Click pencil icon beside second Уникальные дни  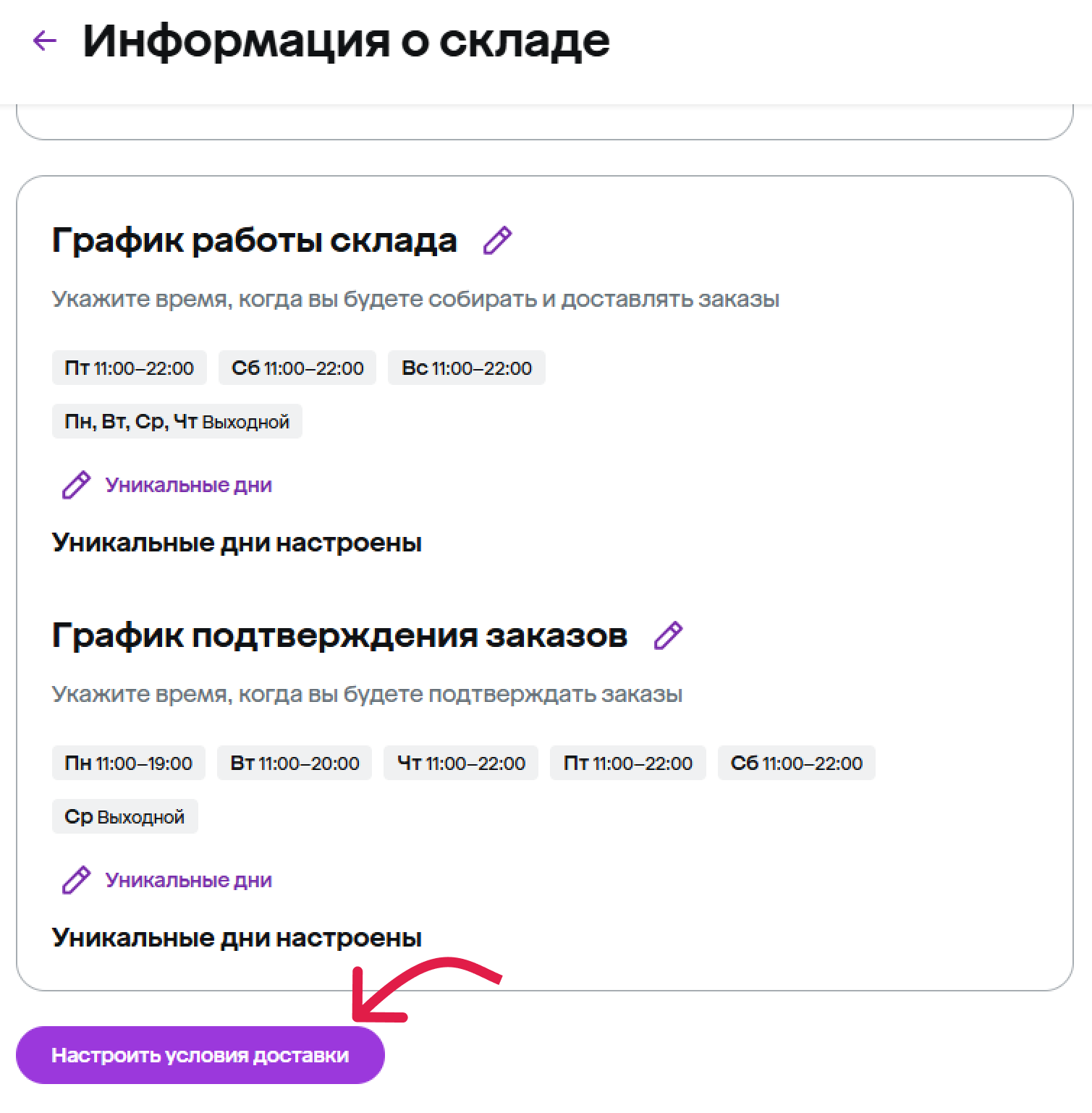[x=76, y=880]
